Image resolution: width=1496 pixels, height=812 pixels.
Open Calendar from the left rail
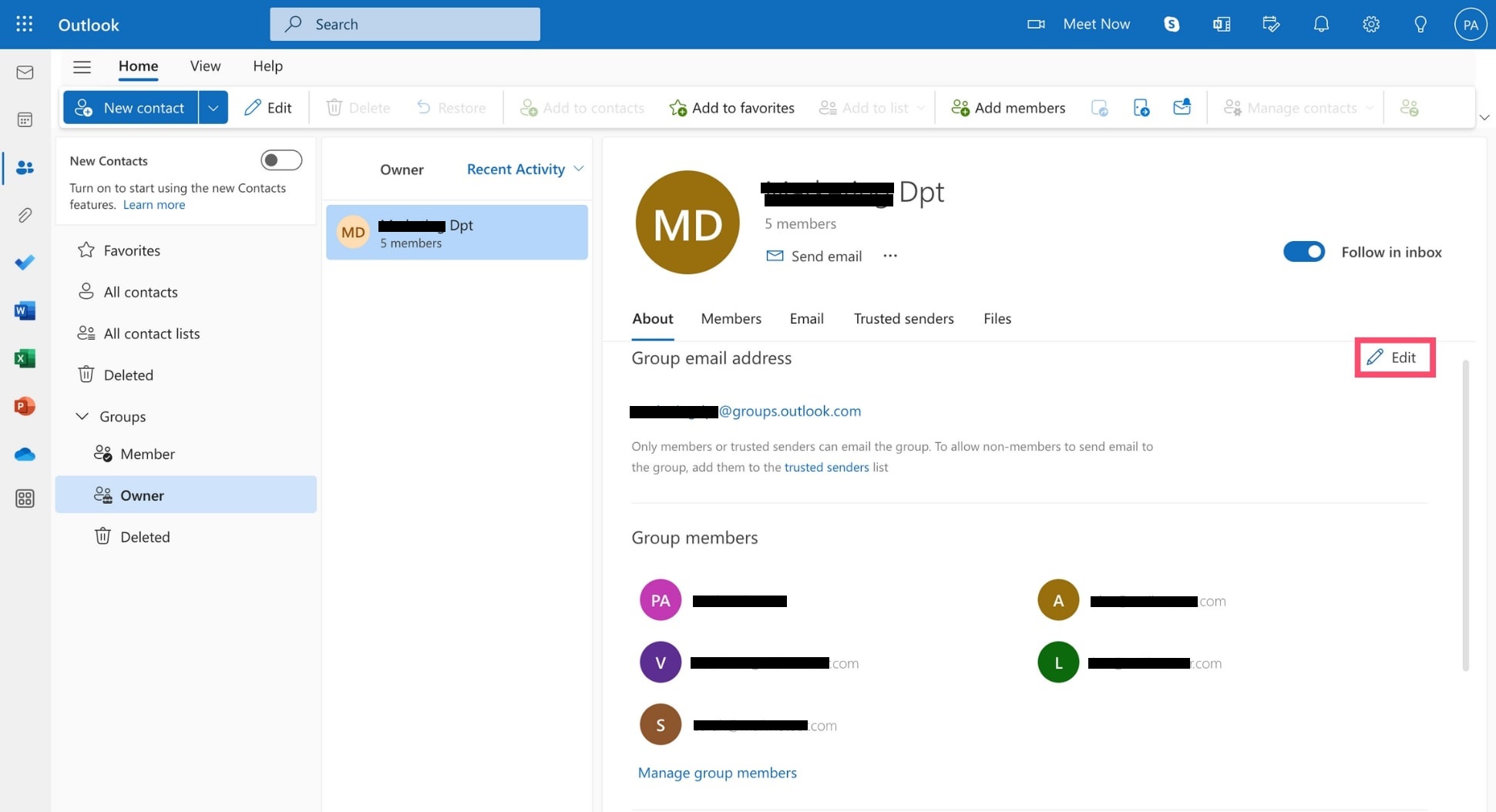point(25,119)
